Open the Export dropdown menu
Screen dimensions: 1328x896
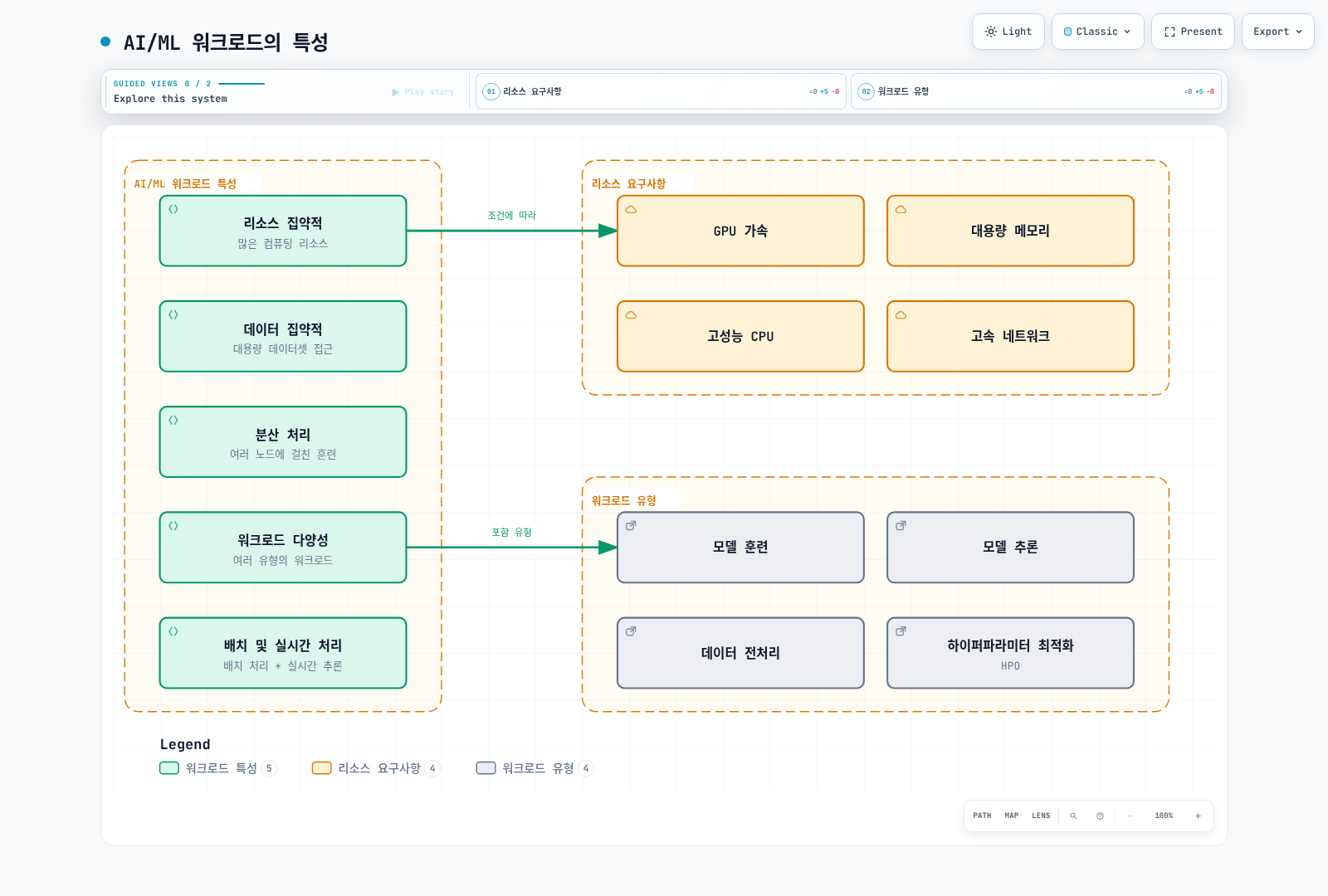[1277, 32]
